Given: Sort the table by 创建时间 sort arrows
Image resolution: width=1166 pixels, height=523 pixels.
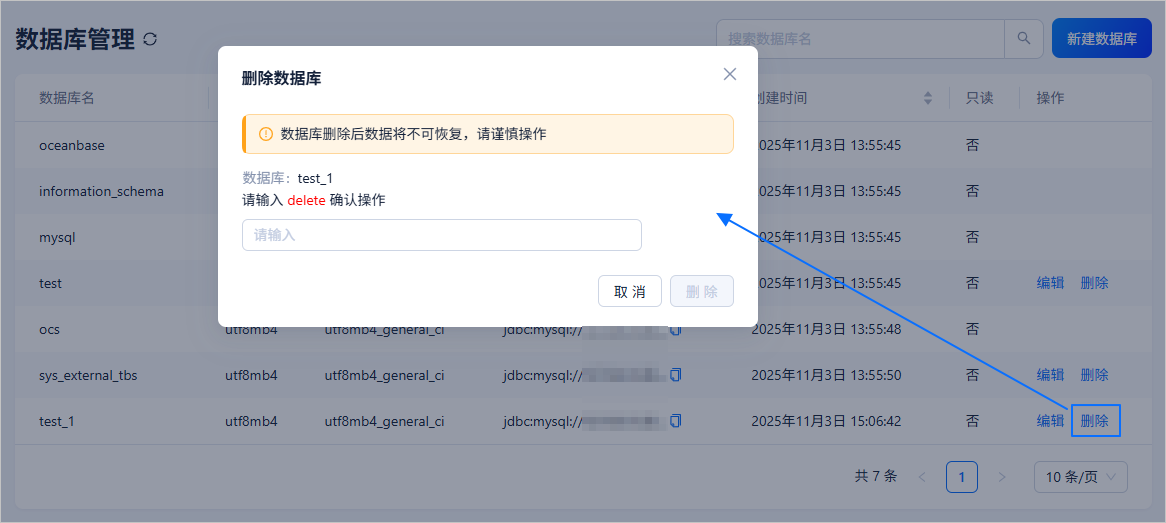Looking at the screenshot, I should pos(927,98).
